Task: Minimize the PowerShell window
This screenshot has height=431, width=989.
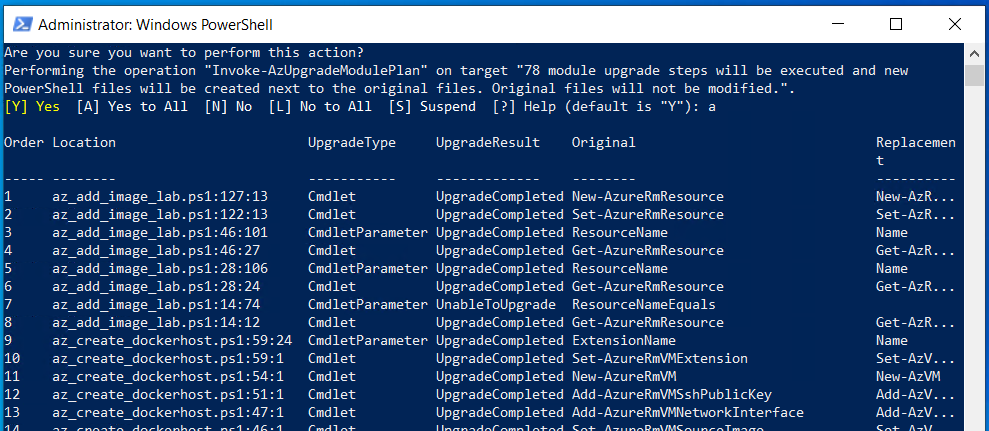Action: [851, 24]
